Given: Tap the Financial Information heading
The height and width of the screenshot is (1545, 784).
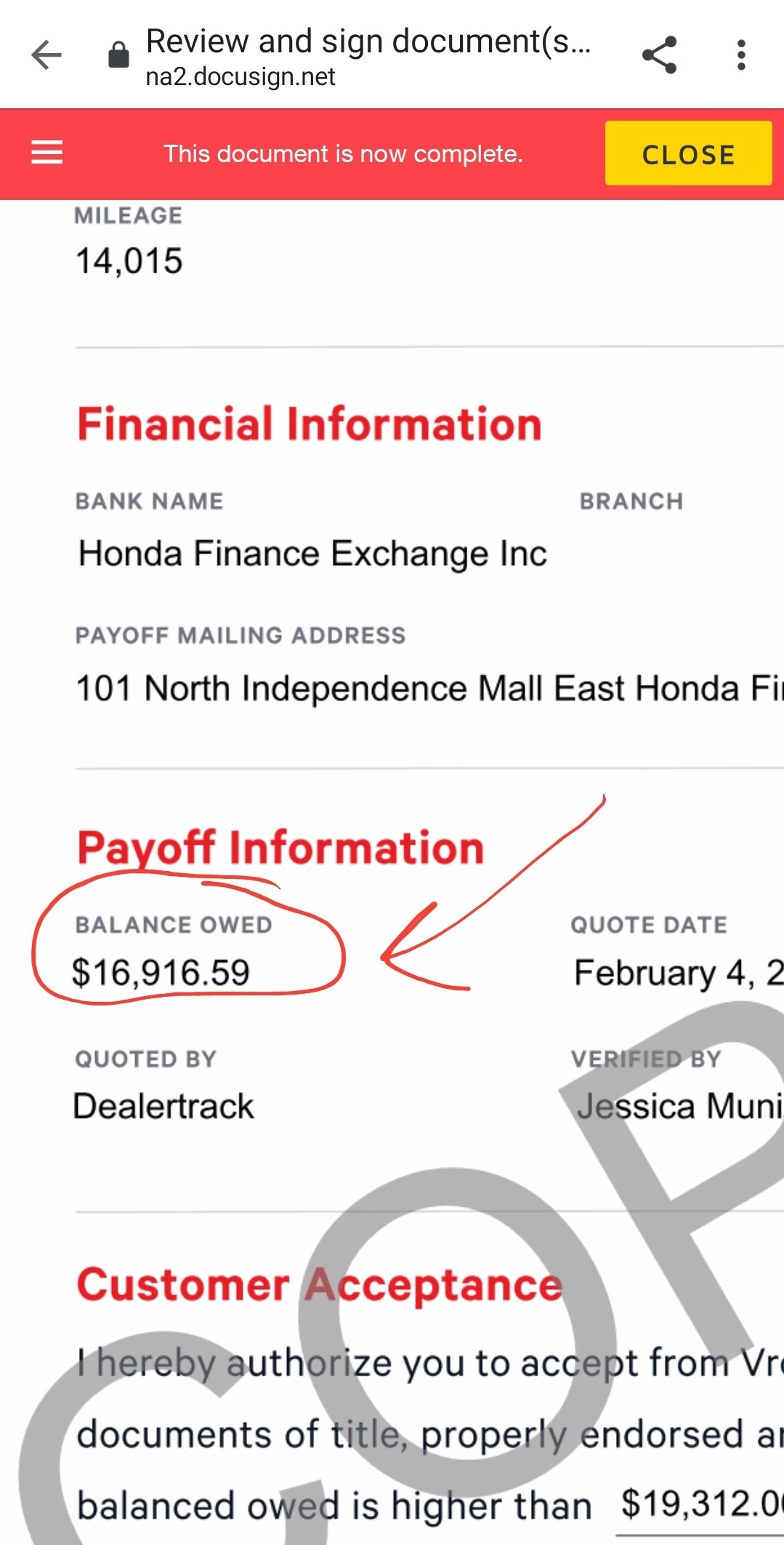Looking at the screenshot, I should point(310,425).
